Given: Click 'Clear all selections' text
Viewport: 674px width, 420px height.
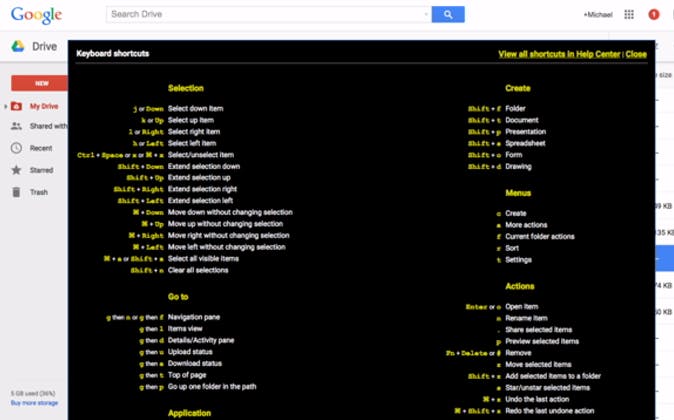Looking at the screenshot, I should tap(198, 270).
